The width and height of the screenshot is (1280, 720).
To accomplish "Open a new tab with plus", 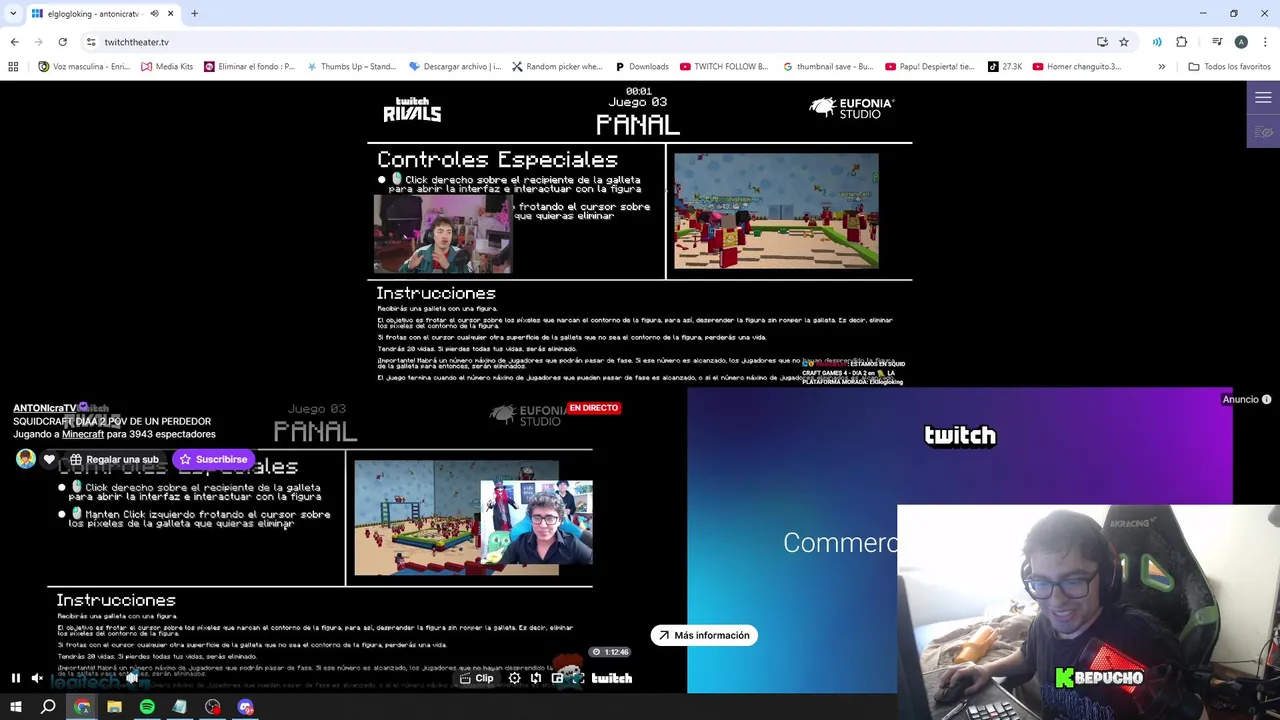I will tap(194, 14).
